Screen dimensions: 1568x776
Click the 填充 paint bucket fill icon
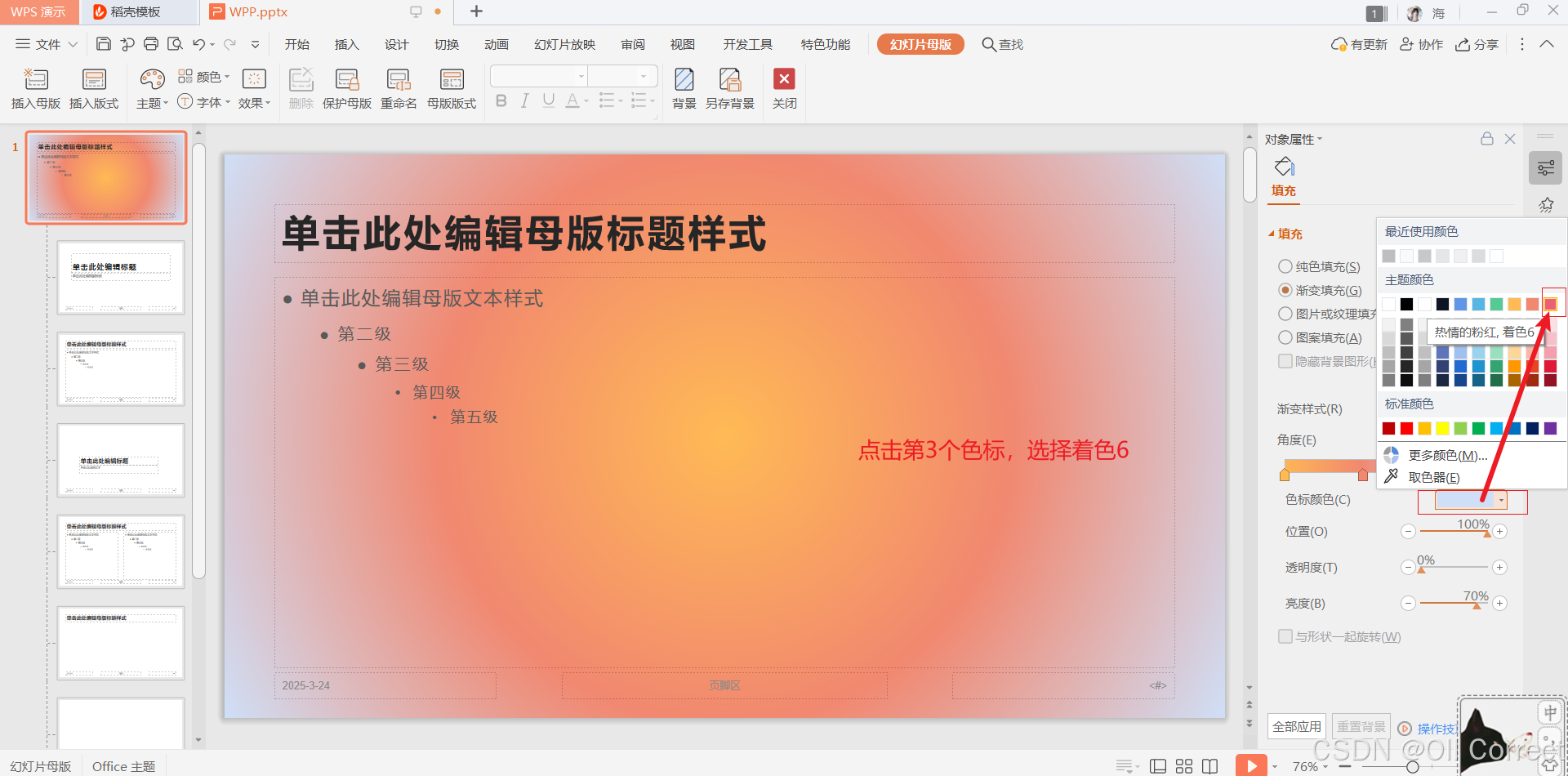tap(1285, 167)
